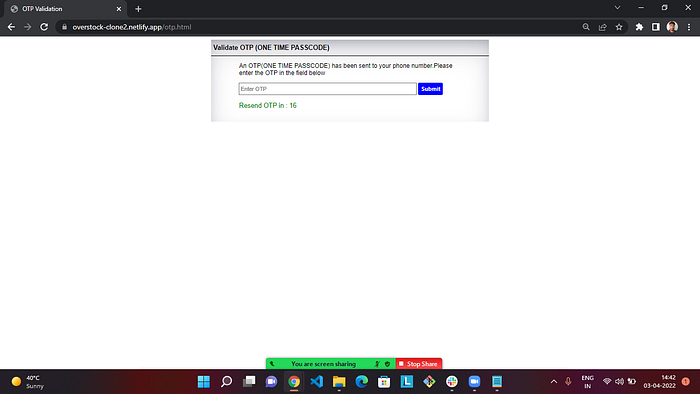
Task: Open the Teams Chat taskbar icon
Action: coord(271,382)
